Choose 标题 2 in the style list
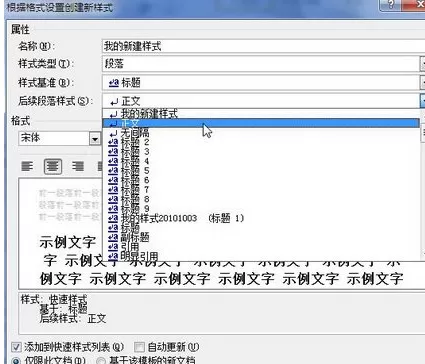This screenshot has height=364, width=425. (x=261, y=142)
